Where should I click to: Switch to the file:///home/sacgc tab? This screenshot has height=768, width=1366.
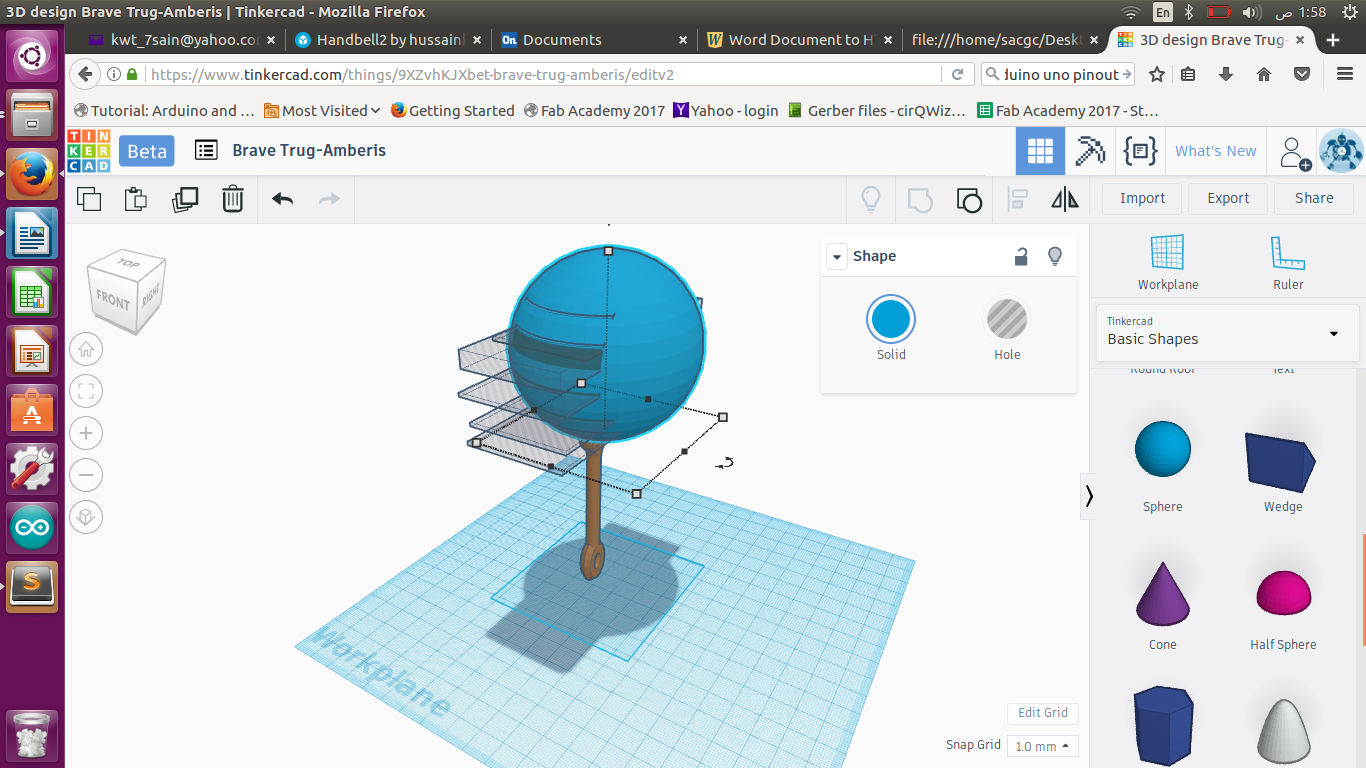[x=1004, y=40]
